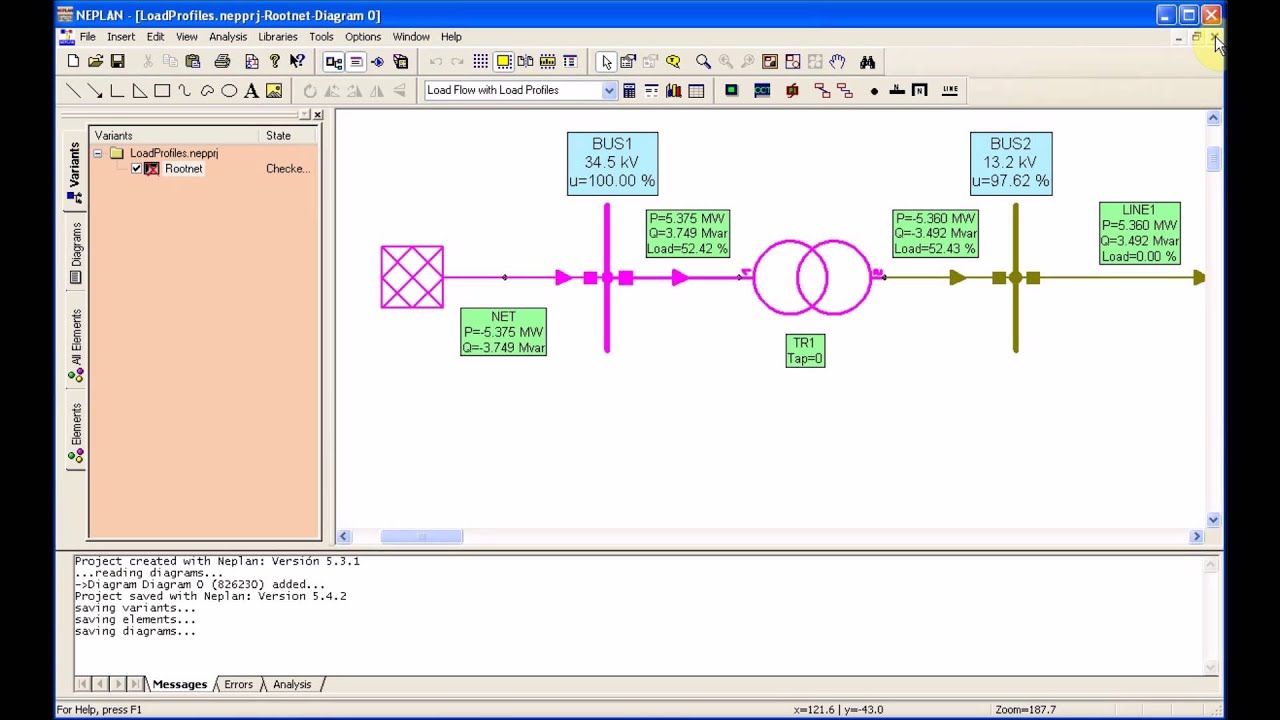Save the project using the floppy icon
The width and height of the screenshot is (1280, 720).
tap(117, 62)
